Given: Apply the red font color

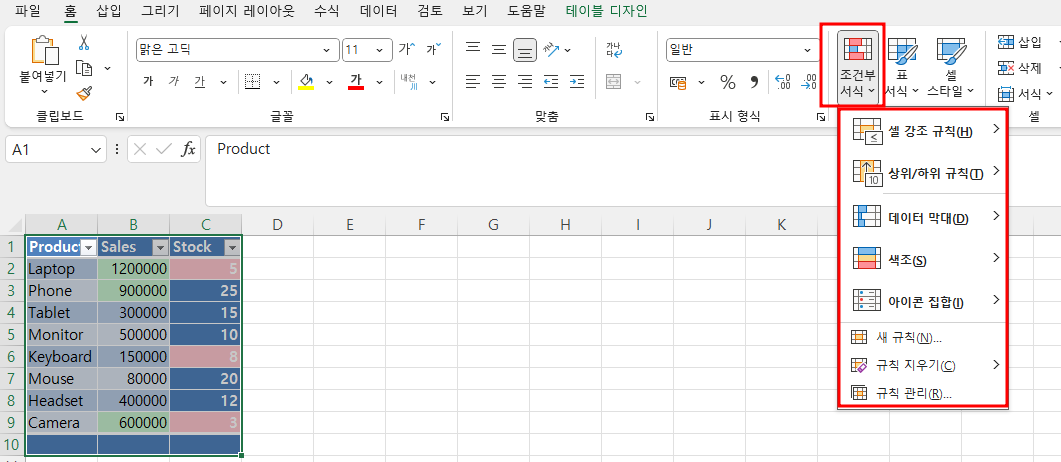Looking at the screenshot, I should coord(356,82).
